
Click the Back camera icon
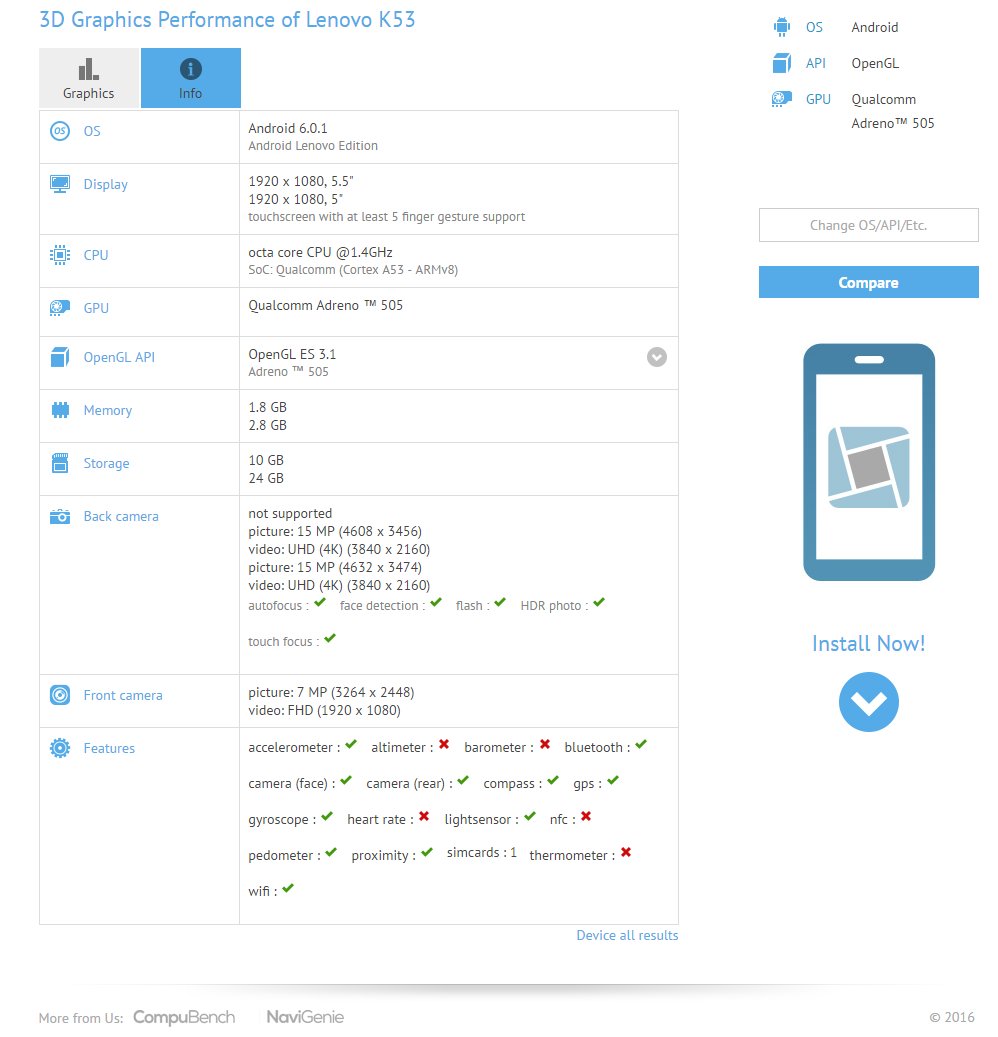coord(60,517)
